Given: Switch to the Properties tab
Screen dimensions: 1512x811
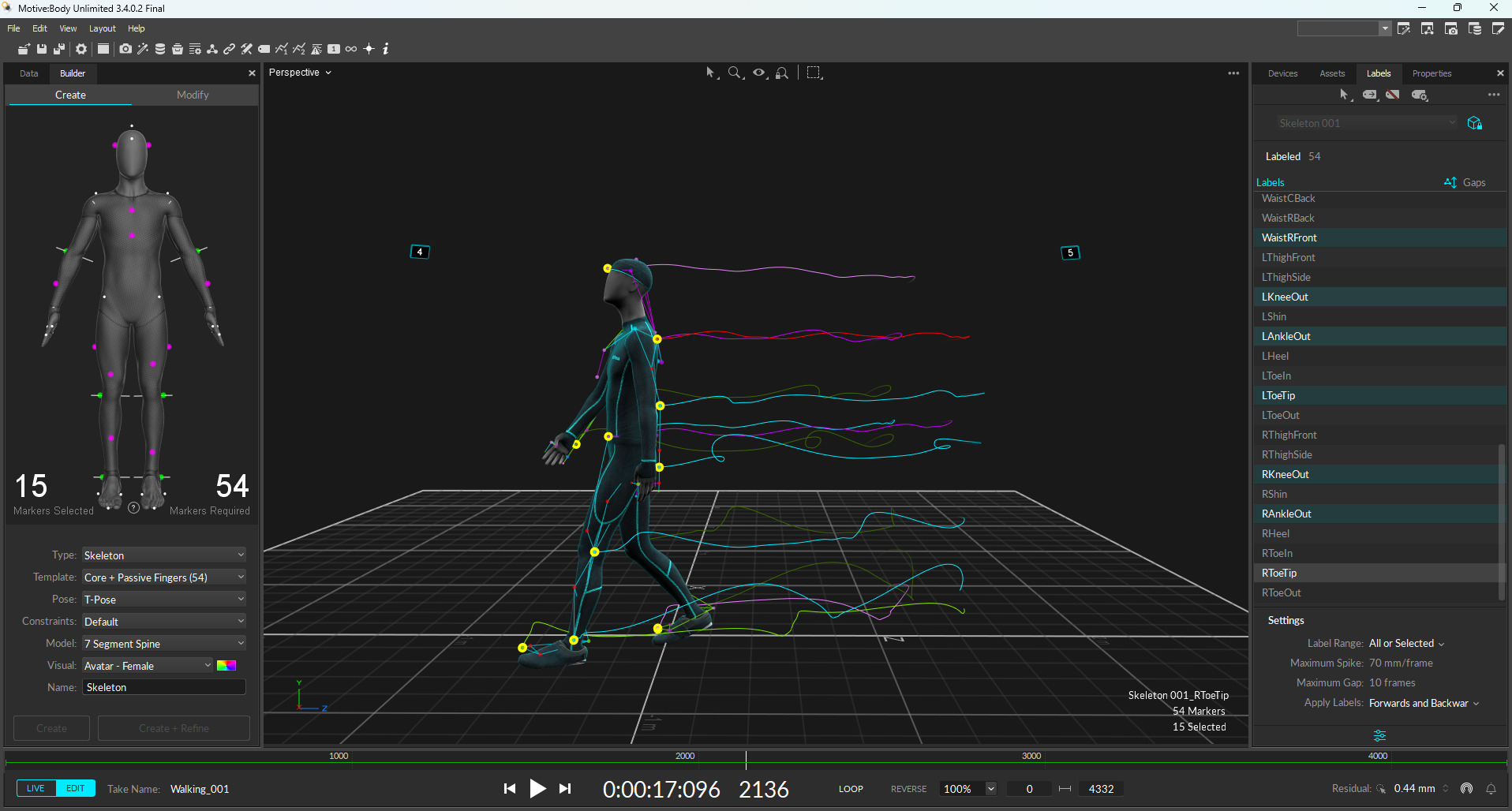Looking at the screenshot, I should pyautogui.click(x=1432, y=73).
